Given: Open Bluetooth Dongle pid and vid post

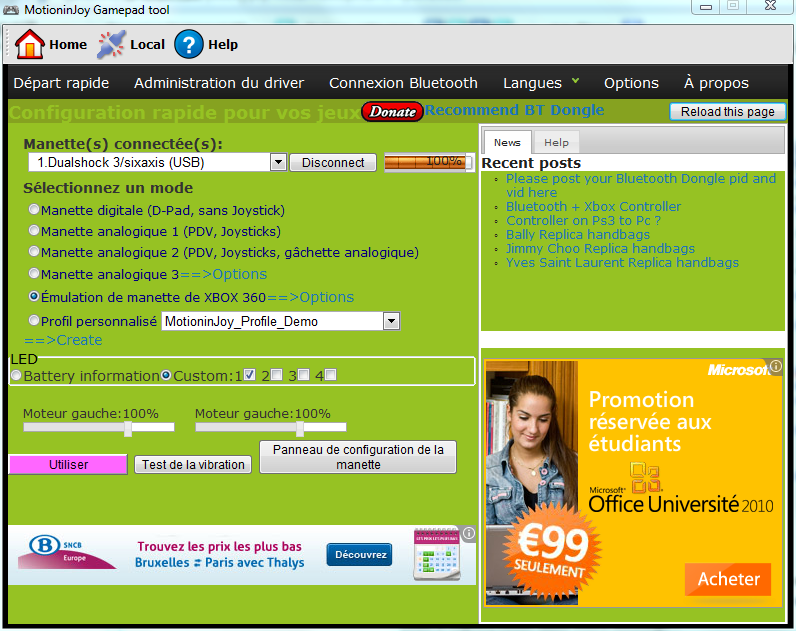Looking at the screenshot, I should [x=641, y=185].
